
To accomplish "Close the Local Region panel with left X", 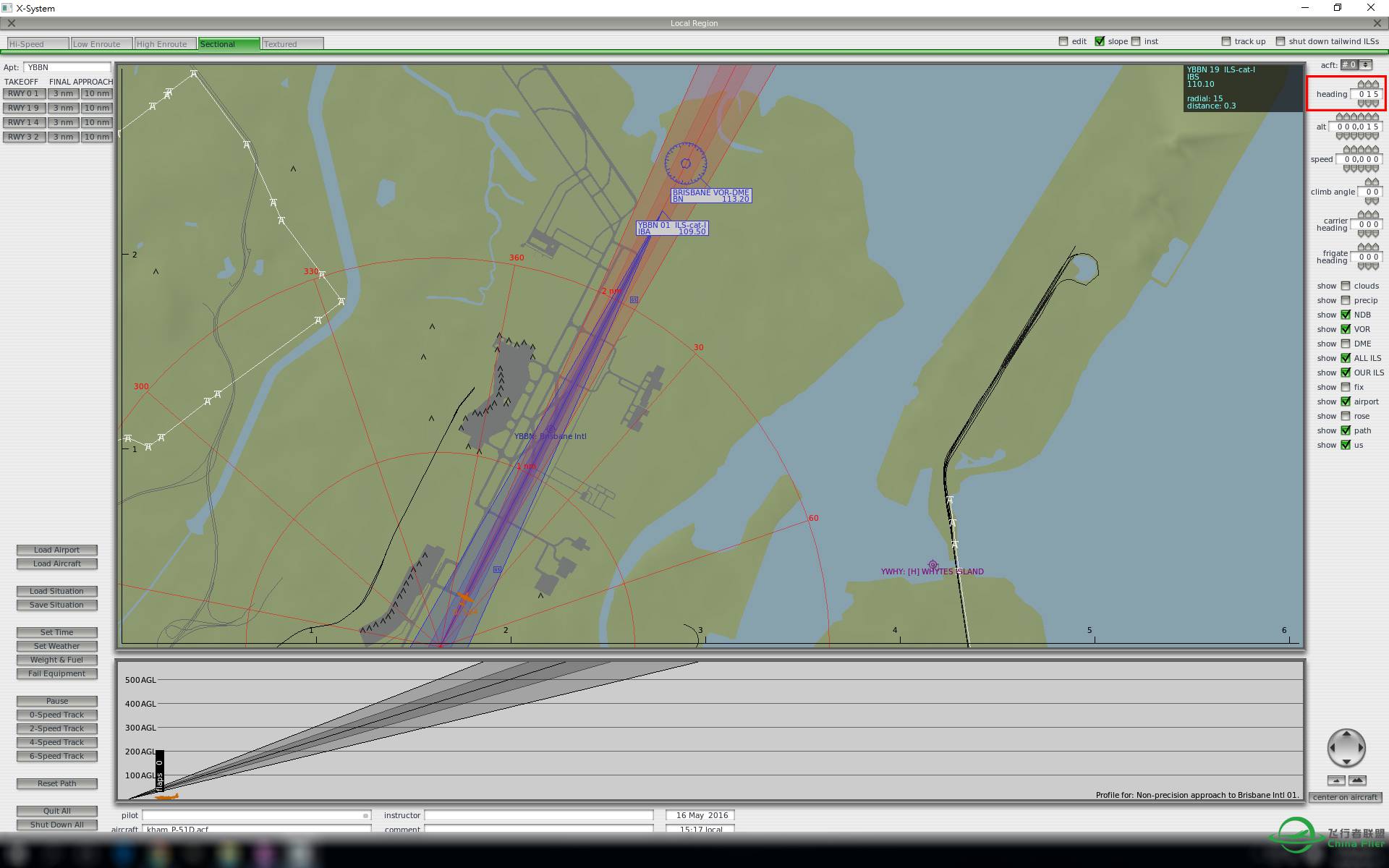I will [x=12, y=23].
